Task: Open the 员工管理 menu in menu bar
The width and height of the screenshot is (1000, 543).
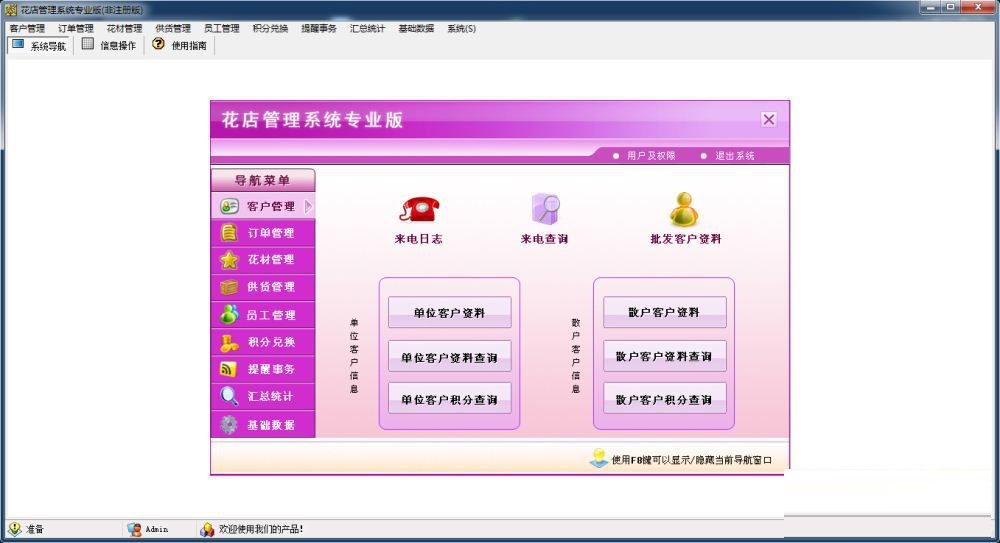Action: 221,28
